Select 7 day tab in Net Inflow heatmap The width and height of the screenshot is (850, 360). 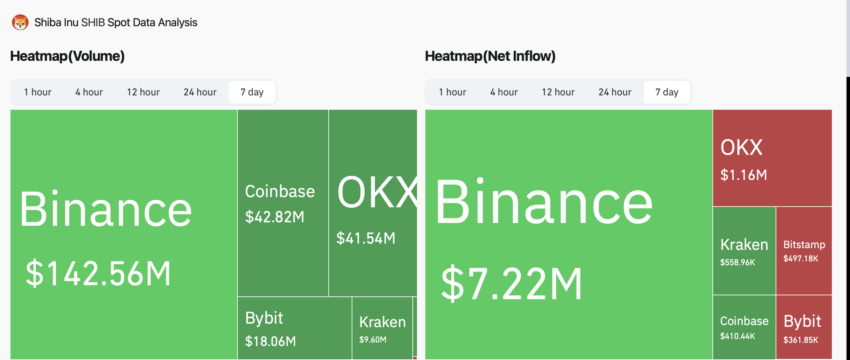(667, 92)
